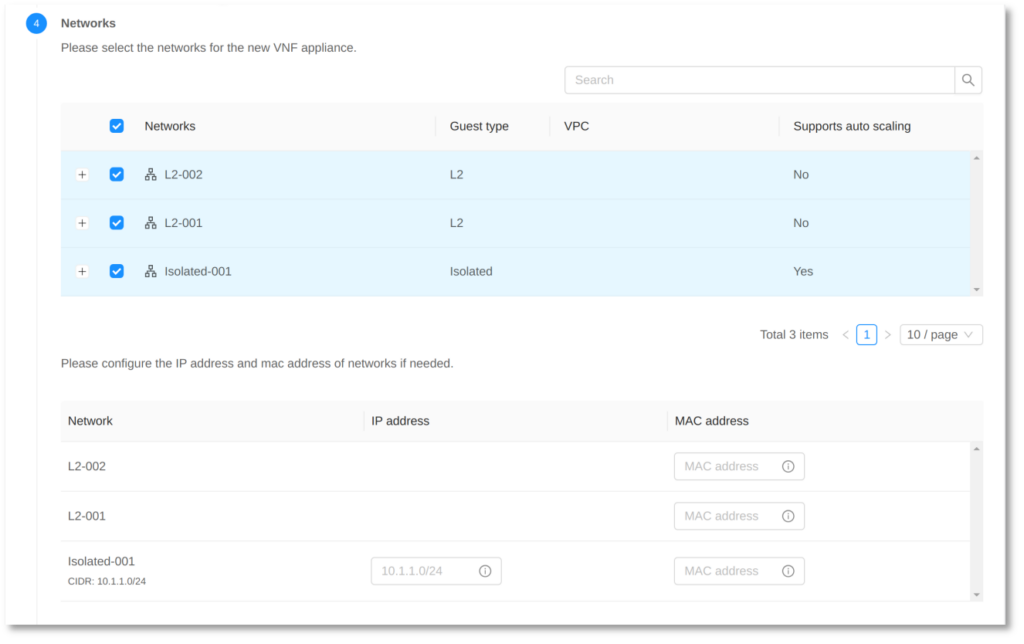Screen dimensions: 1024x644
Task: Click the lower table scrollbar up arrow
Action: coord(976,449)
